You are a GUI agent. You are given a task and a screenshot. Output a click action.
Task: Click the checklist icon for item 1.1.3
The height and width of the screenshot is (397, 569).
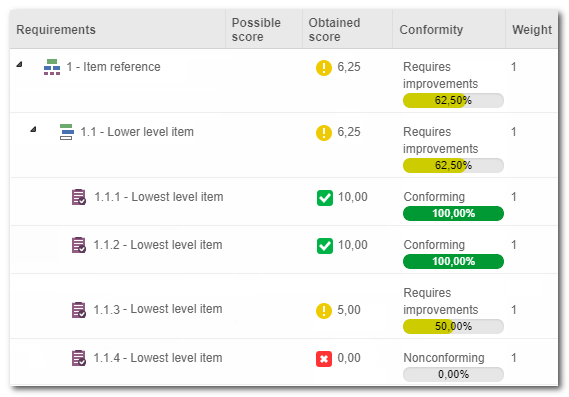tap(79, 310)
